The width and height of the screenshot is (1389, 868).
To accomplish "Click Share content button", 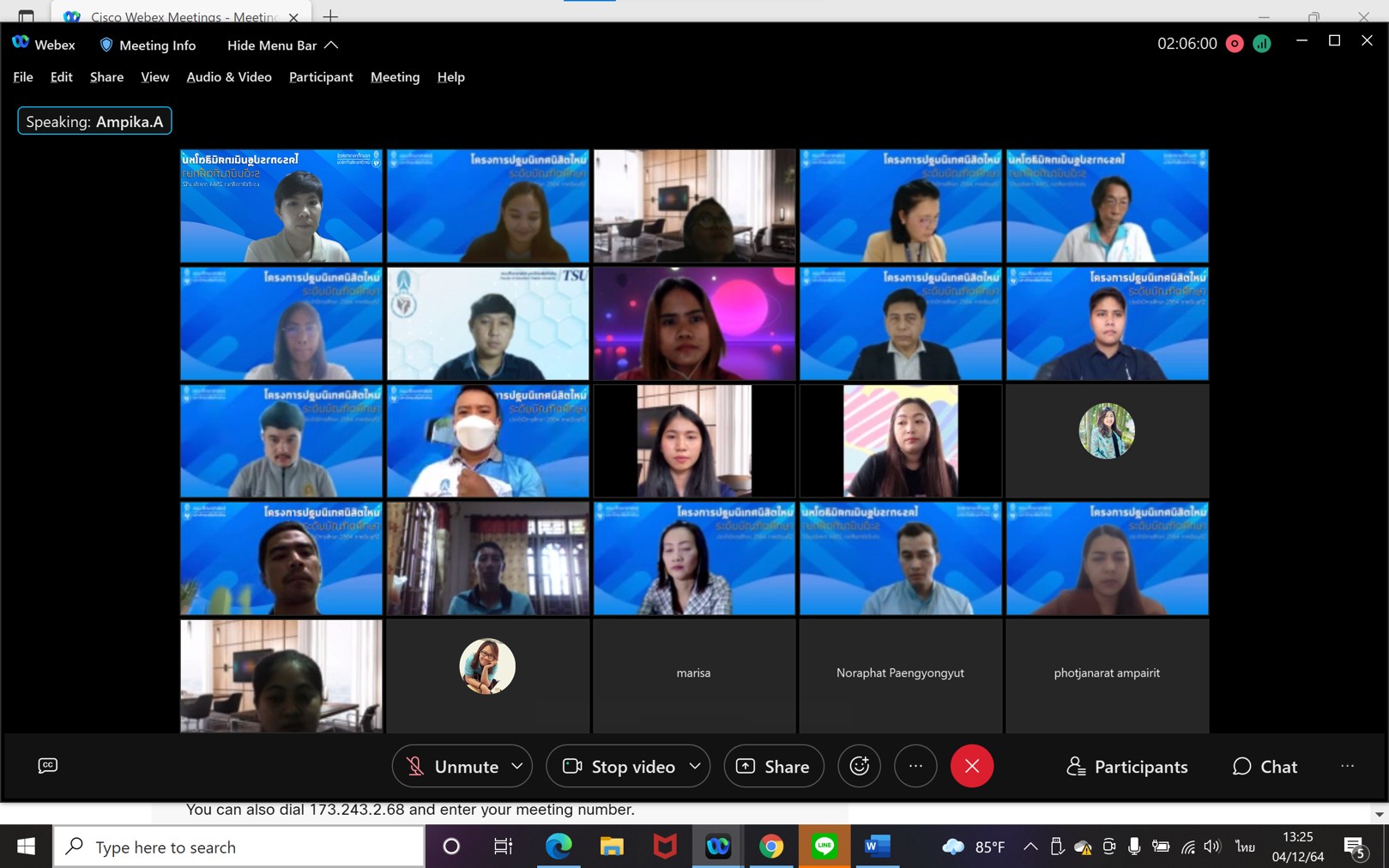I will pyautogui.click(x=774, y=766).
